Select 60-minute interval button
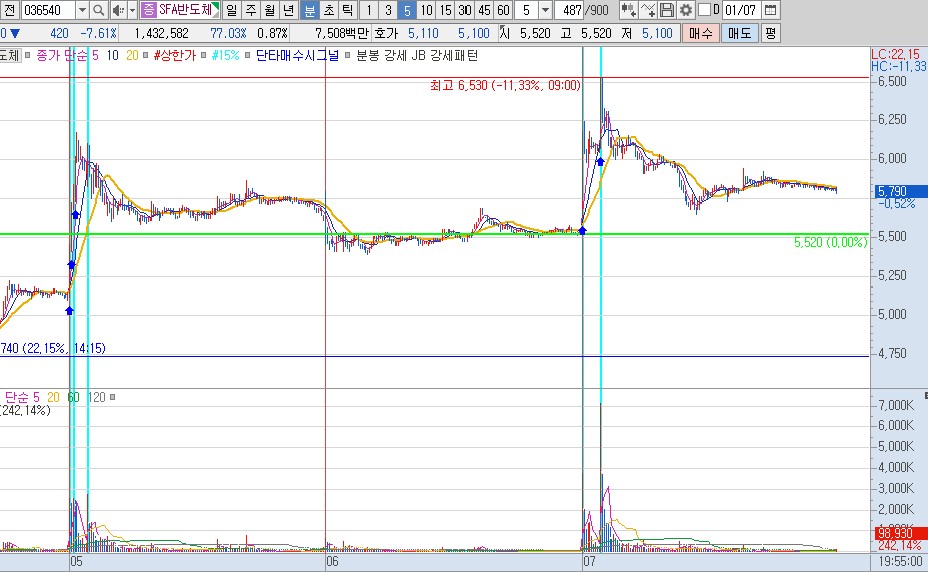 pyautogui.click(x=503, y=10)
